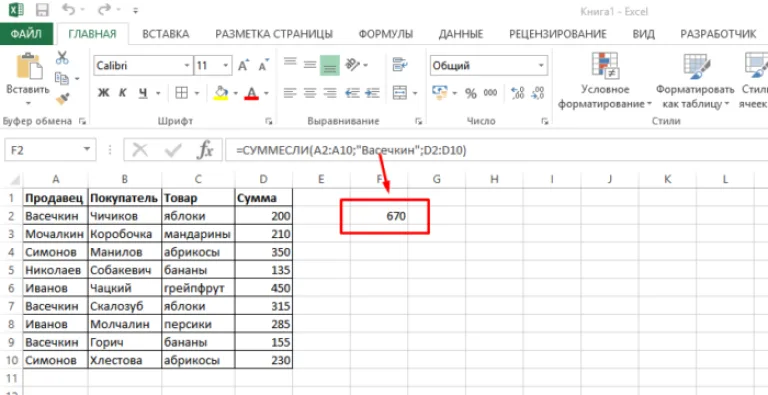Screen dimensions: 768x395
Task: Click the Copy icon in clipboard group
Action: pos(62,78)
